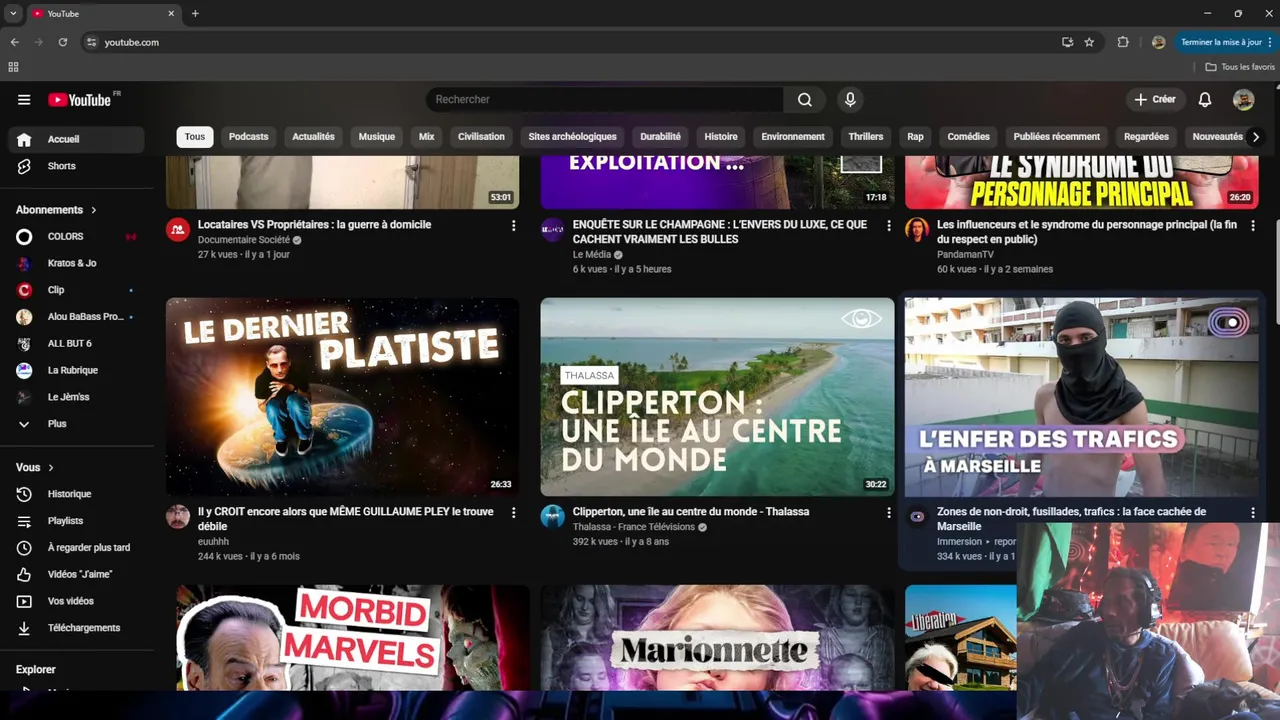Open the Clip channel subscription
Image resolution: width=1280 pixels, height=720 pixels.
76,290
